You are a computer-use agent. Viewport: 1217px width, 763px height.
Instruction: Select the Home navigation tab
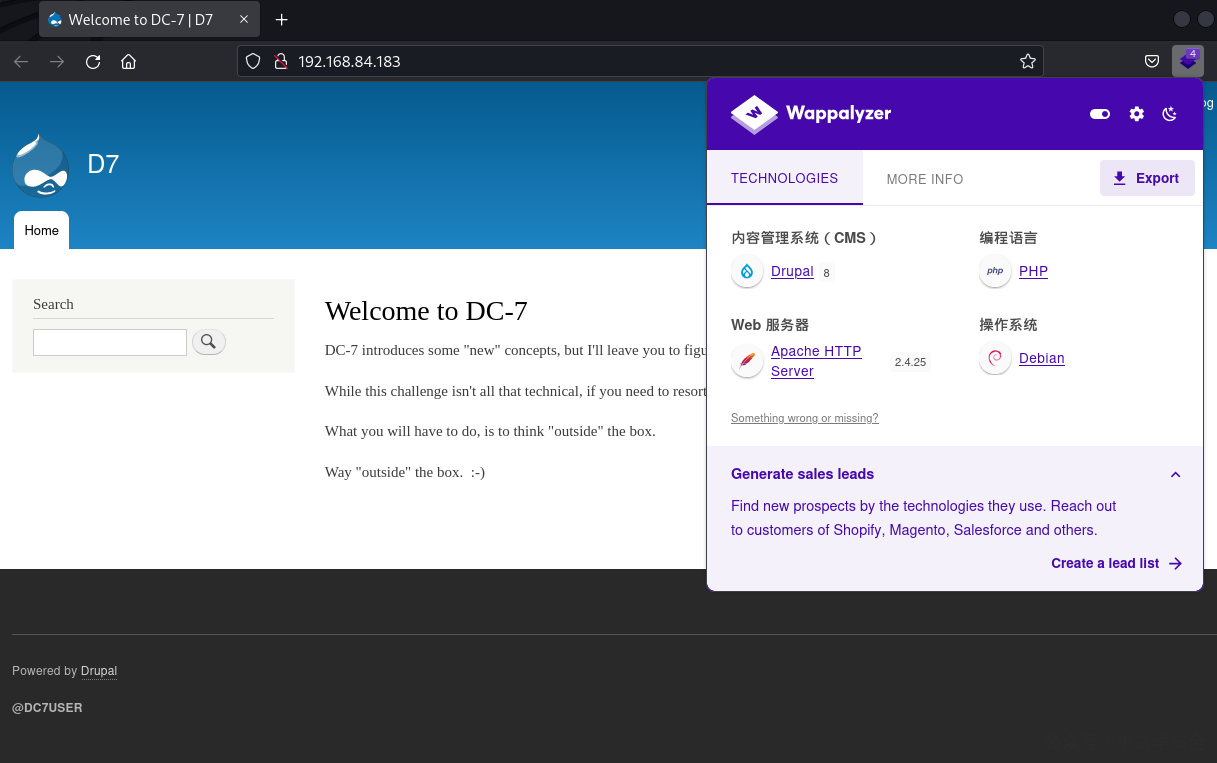[x=41, y=230]
